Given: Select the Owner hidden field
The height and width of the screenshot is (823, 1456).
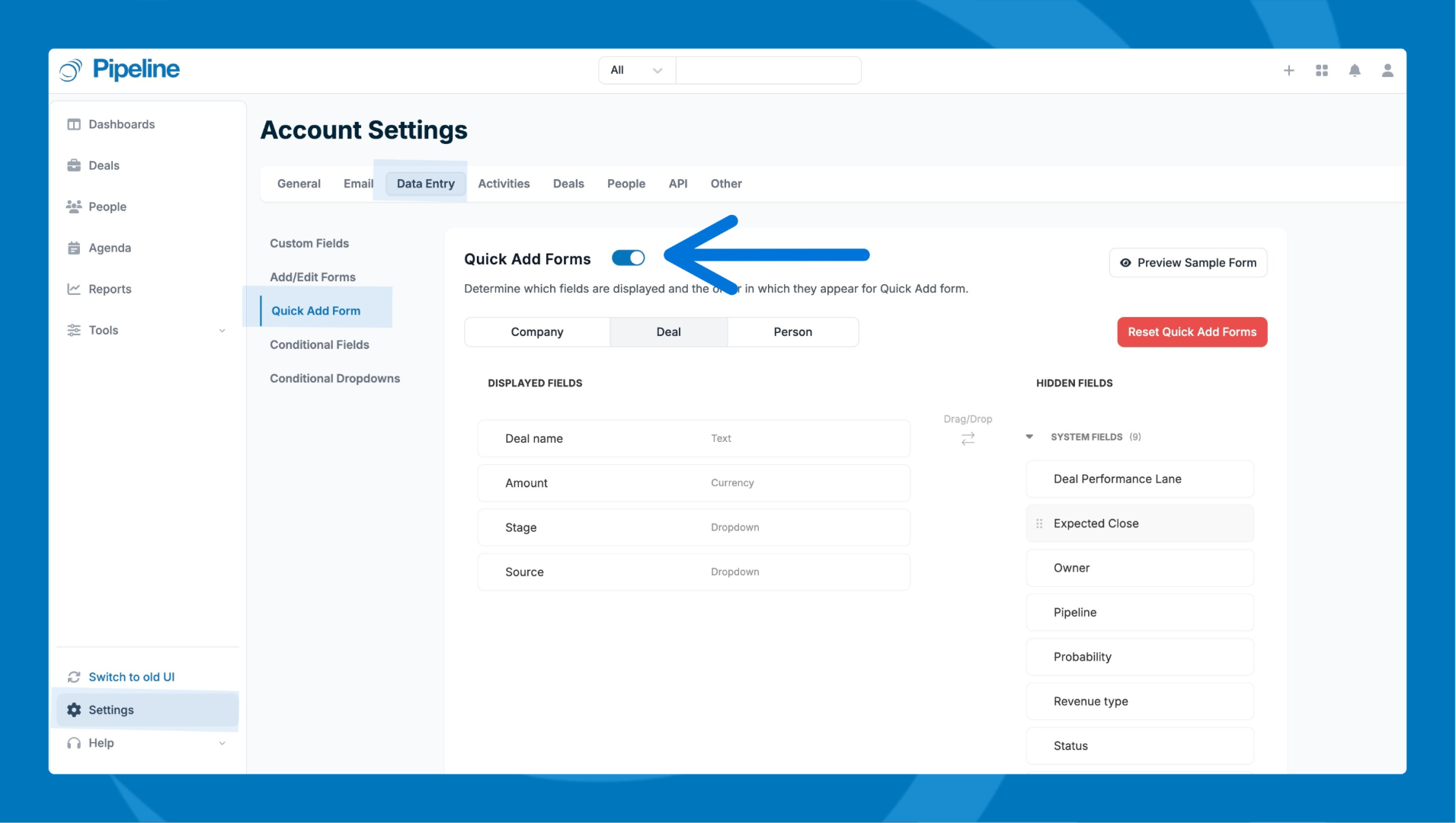Looking at the screenshot, I should 1140,568.
